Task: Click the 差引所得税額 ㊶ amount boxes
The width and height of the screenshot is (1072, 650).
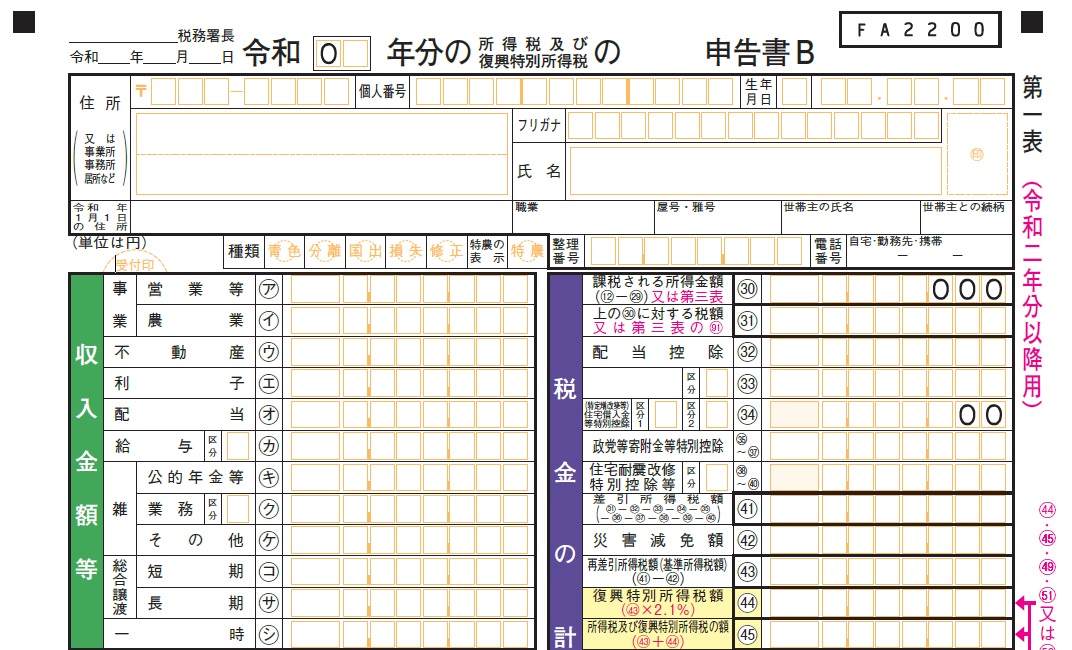Action: coord(888,509)
